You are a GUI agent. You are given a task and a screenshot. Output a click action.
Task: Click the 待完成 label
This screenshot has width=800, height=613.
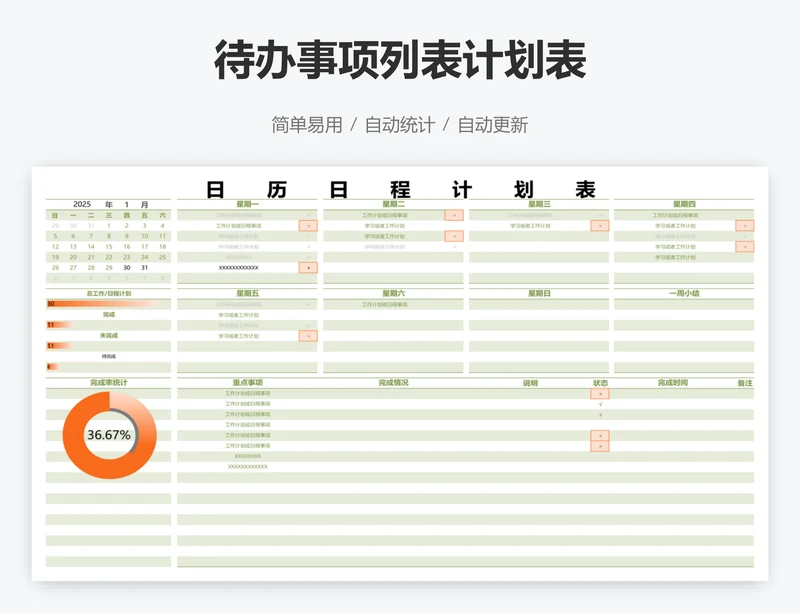[x=109, y=356]
